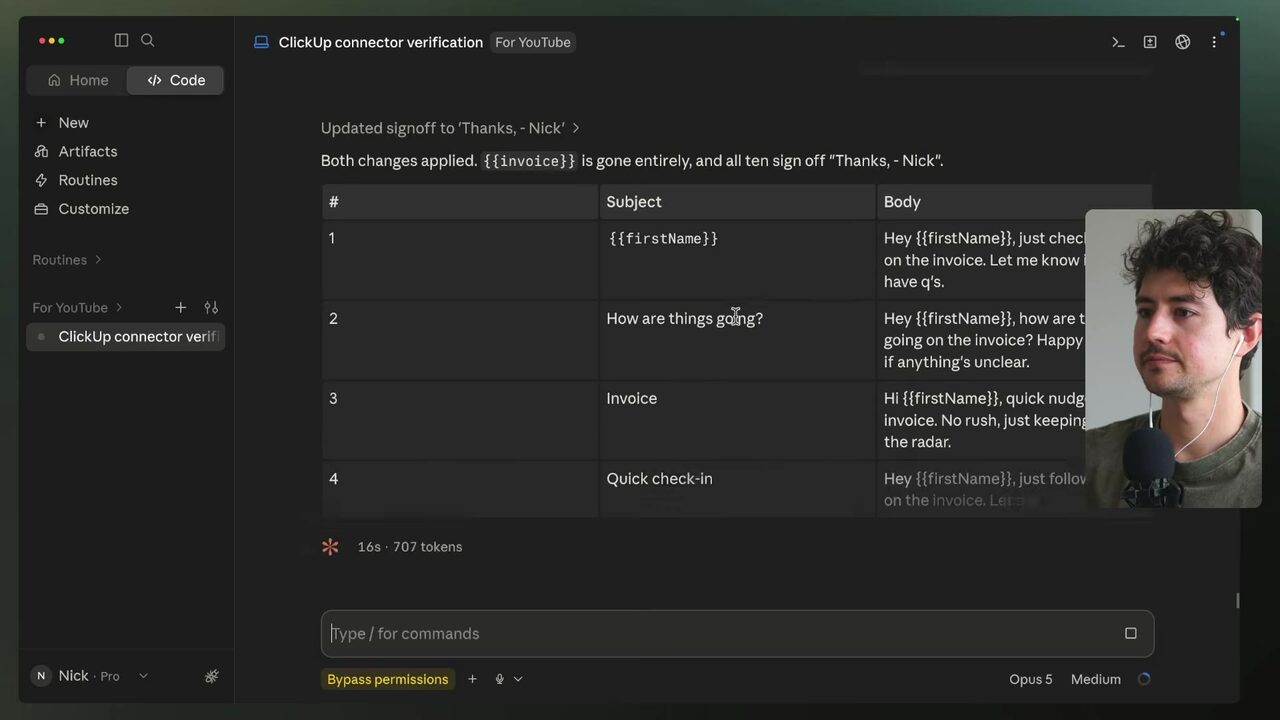Open Artifacts in the sidebar
This screenshot has height=720, width=1280.
click(x=76, y=151)
